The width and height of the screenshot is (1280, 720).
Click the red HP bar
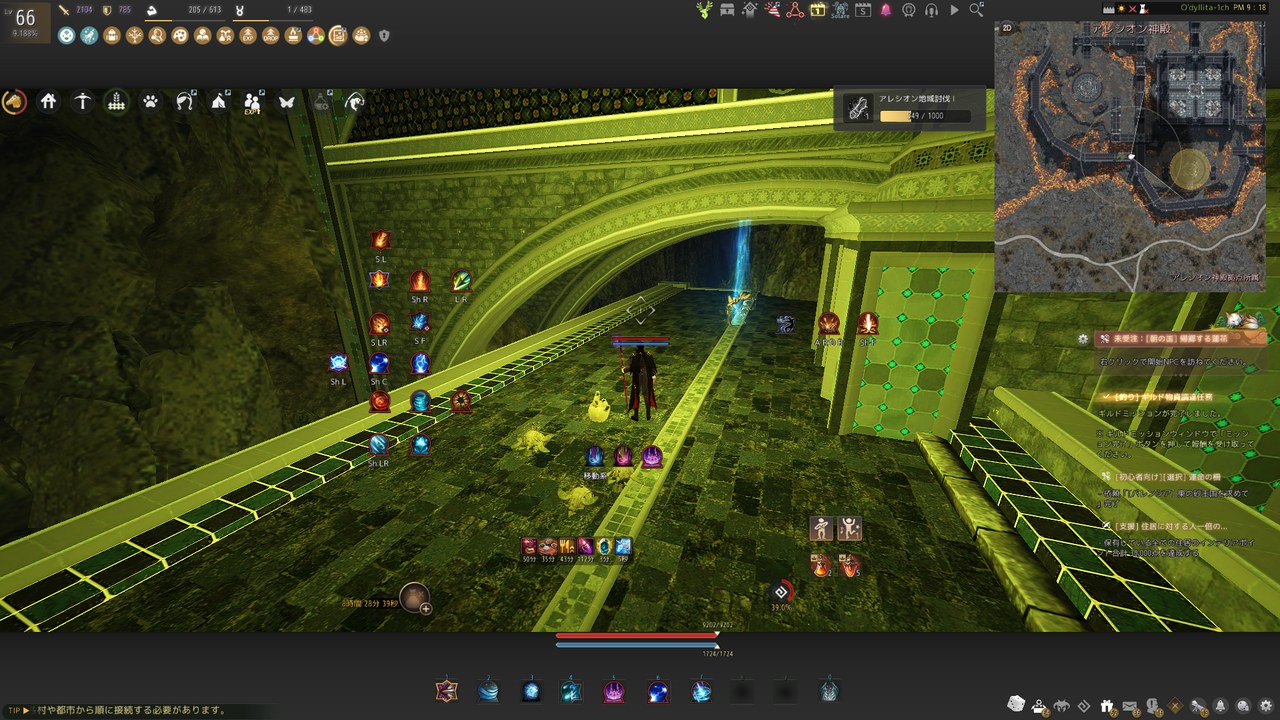[637, 635]
